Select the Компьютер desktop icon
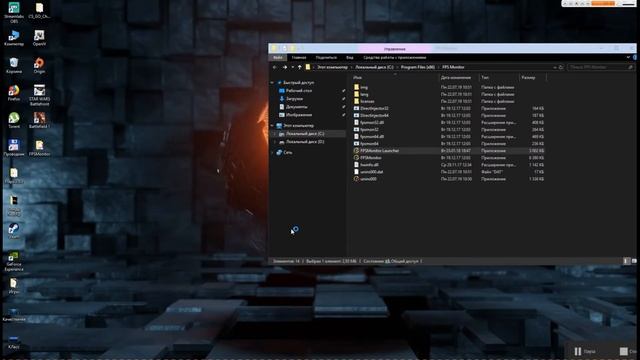The image size is (640, 360). [14, 38]
